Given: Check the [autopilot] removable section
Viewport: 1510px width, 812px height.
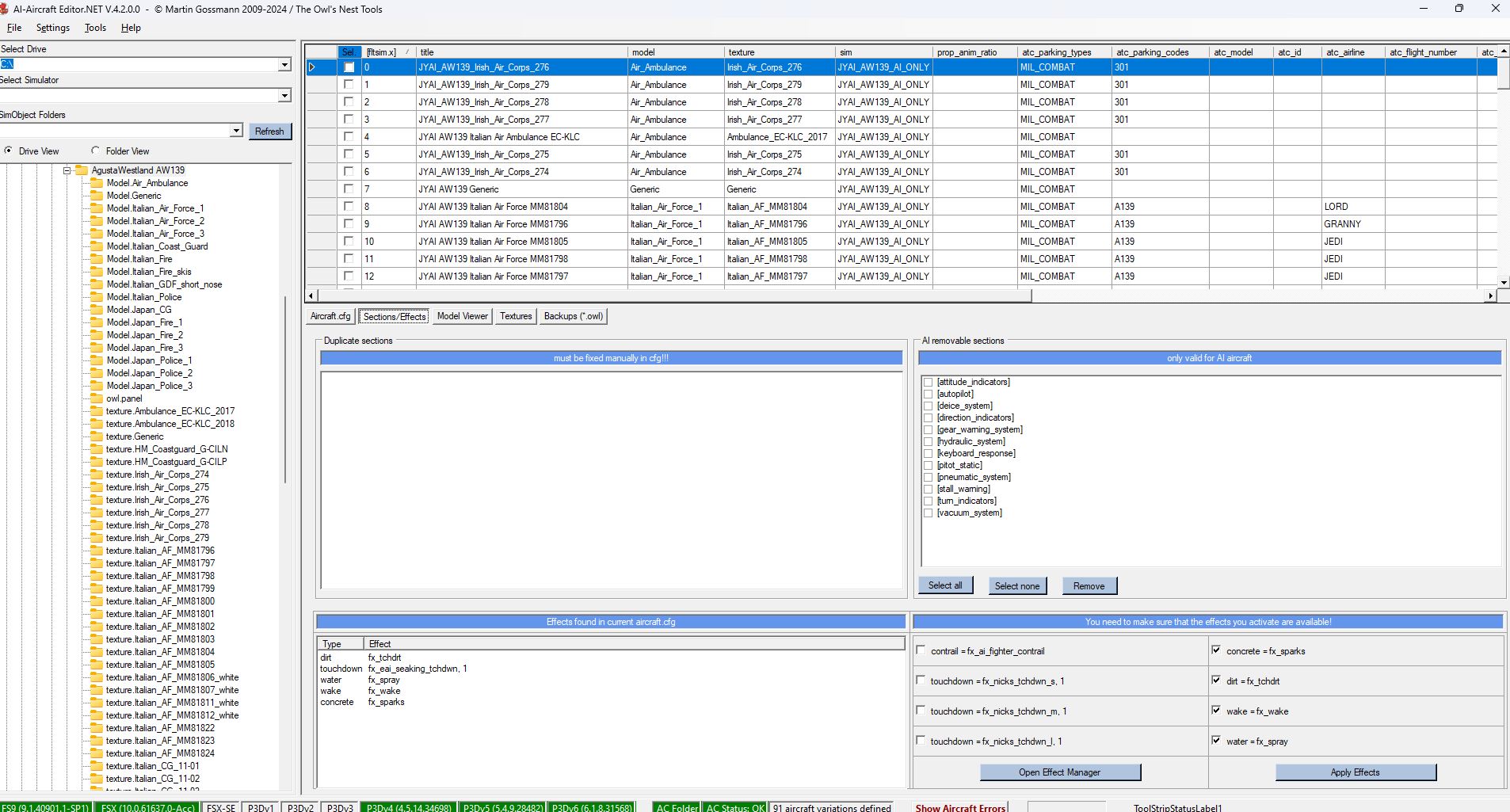Looking at the screenshot, I should [x=928, y=394].
